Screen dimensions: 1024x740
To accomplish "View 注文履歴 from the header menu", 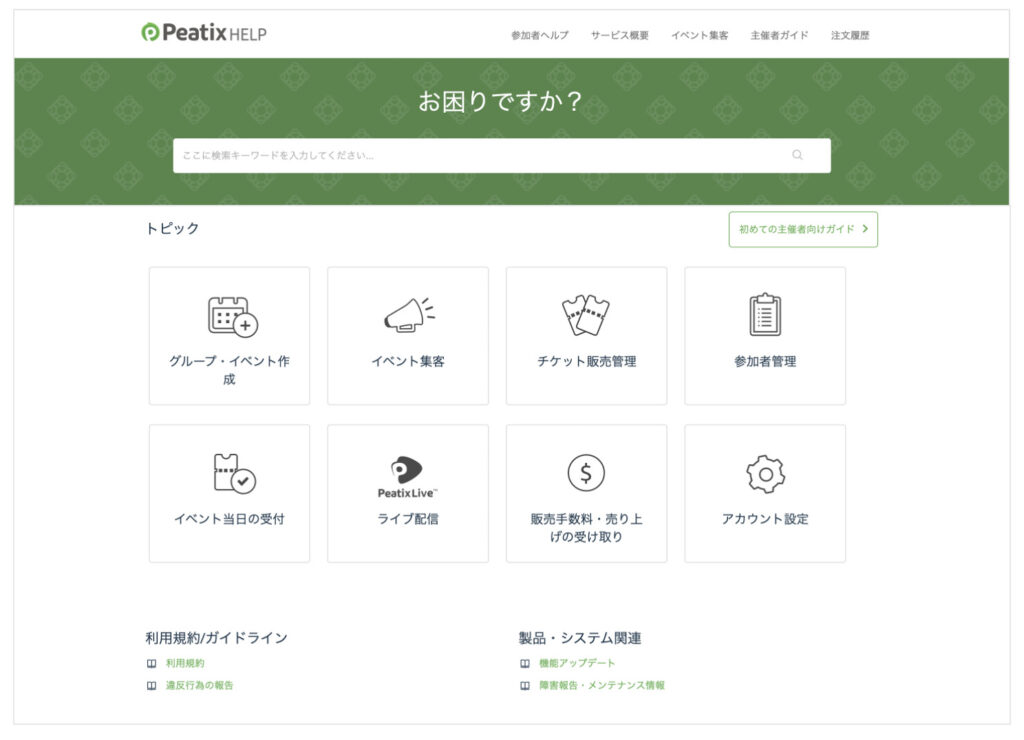I will 850,35.
